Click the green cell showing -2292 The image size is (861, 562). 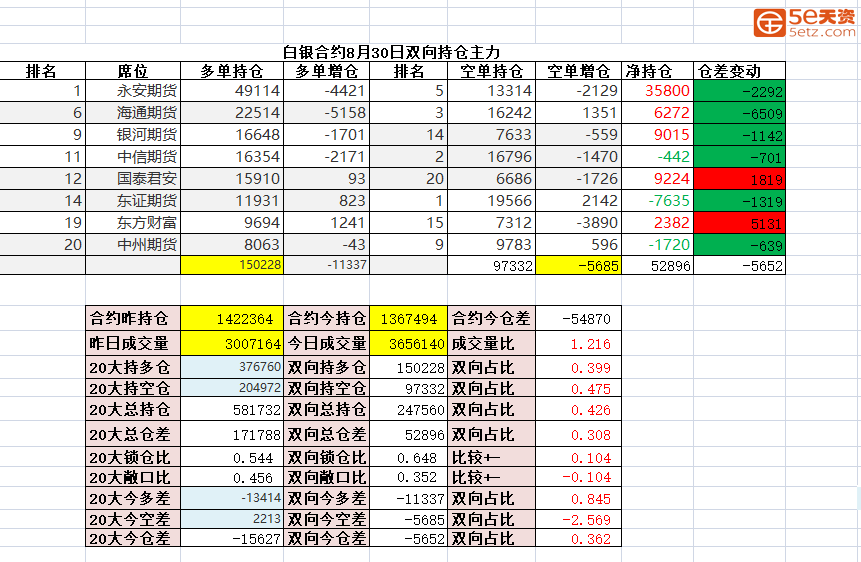[x=739, y=91]
